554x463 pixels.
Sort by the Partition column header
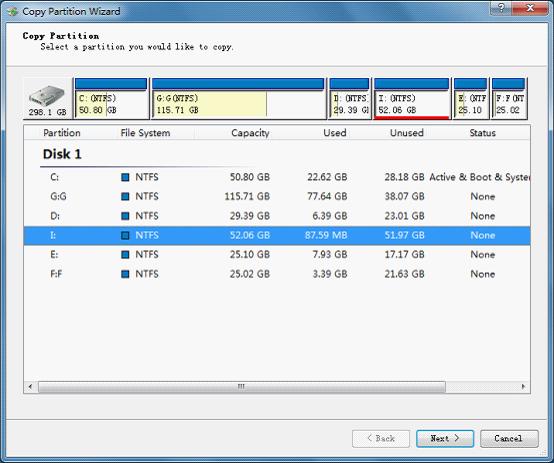click(62, 133)
